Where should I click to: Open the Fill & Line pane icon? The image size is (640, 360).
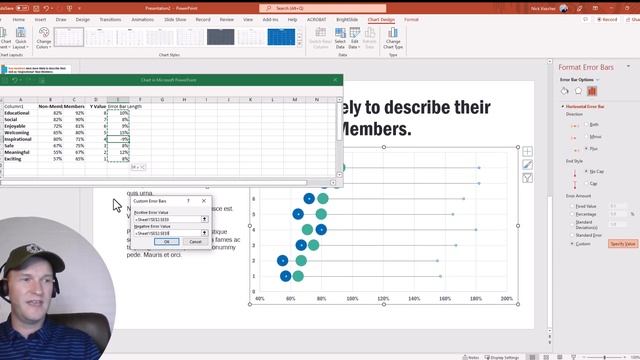pyautogui.click(x=564, y=91)
